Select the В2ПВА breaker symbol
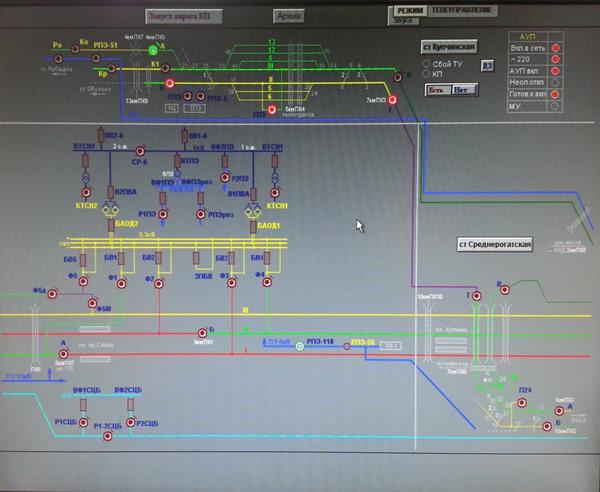This screenshot has width=600, height=492. 111,192
